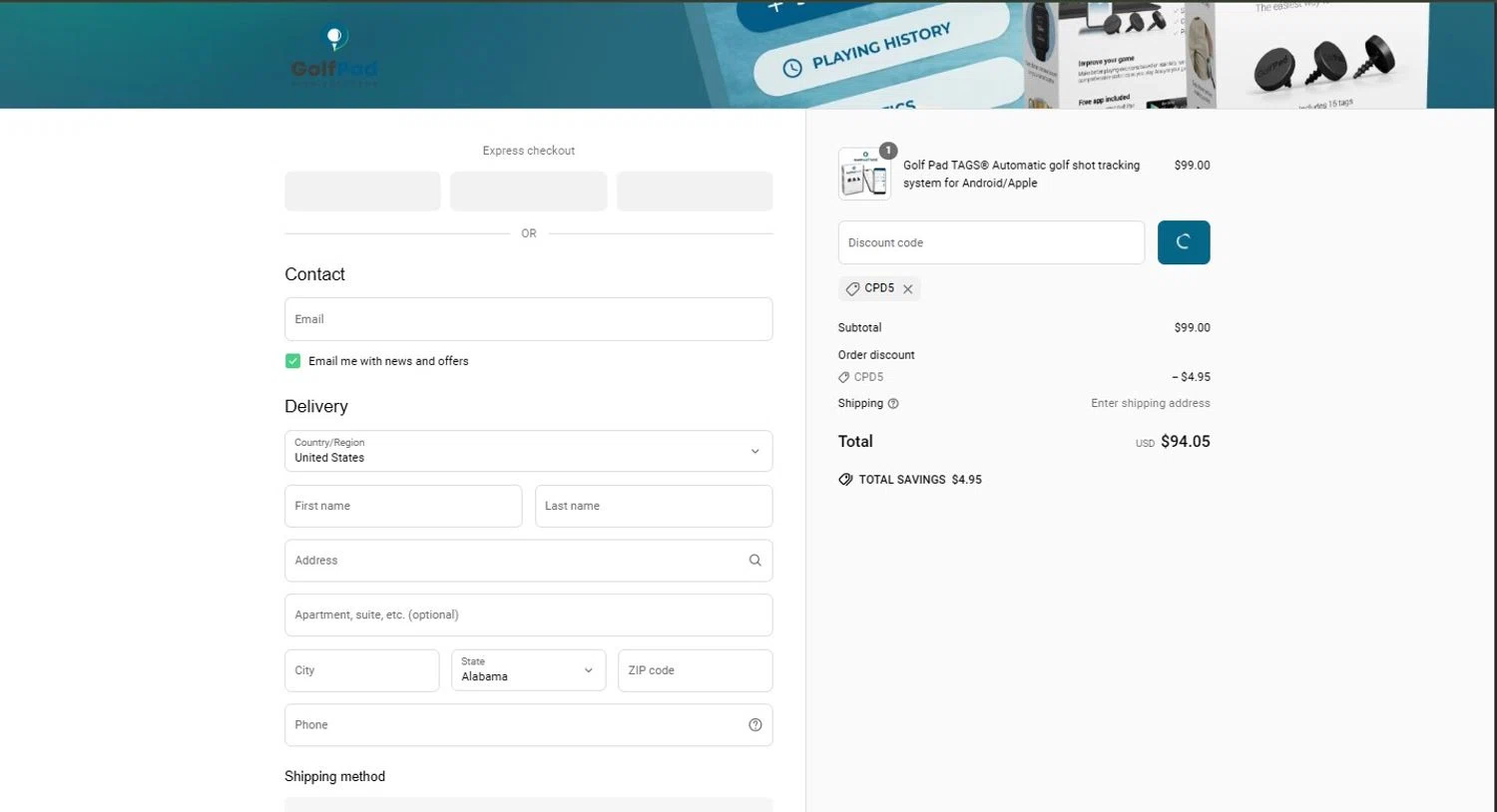Viewport: 1497px width, 812px height.
Task: Open the Country/Region dropdown
Action: [528, 451]
